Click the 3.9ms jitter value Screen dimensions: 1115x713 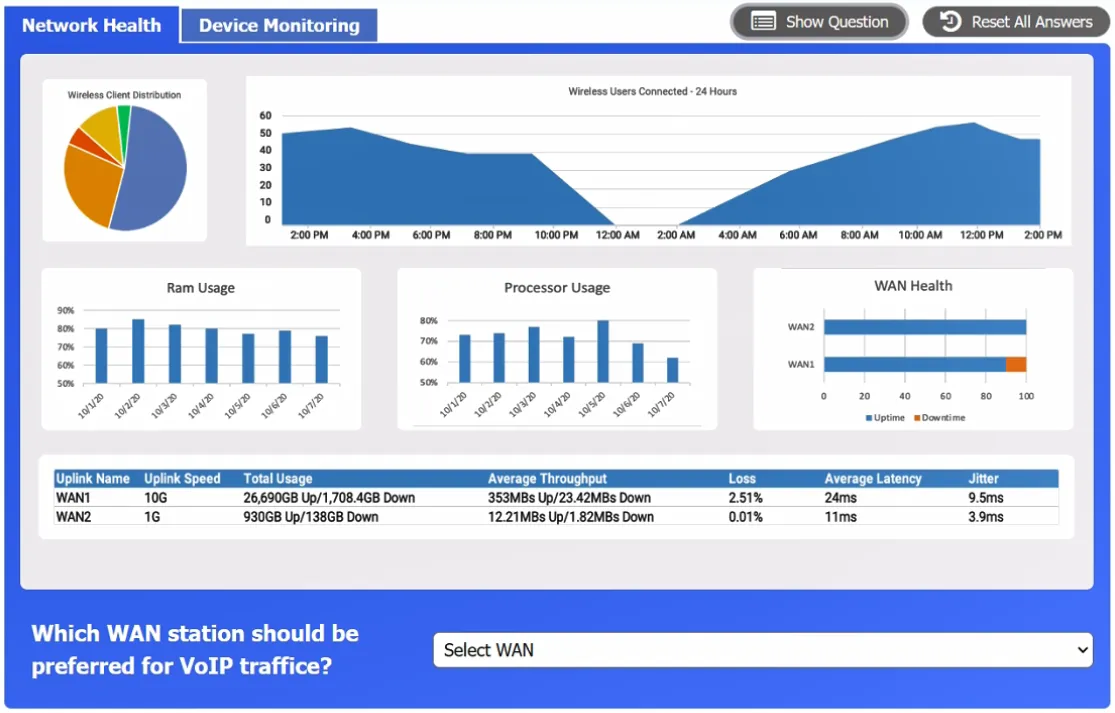(986, 517)
